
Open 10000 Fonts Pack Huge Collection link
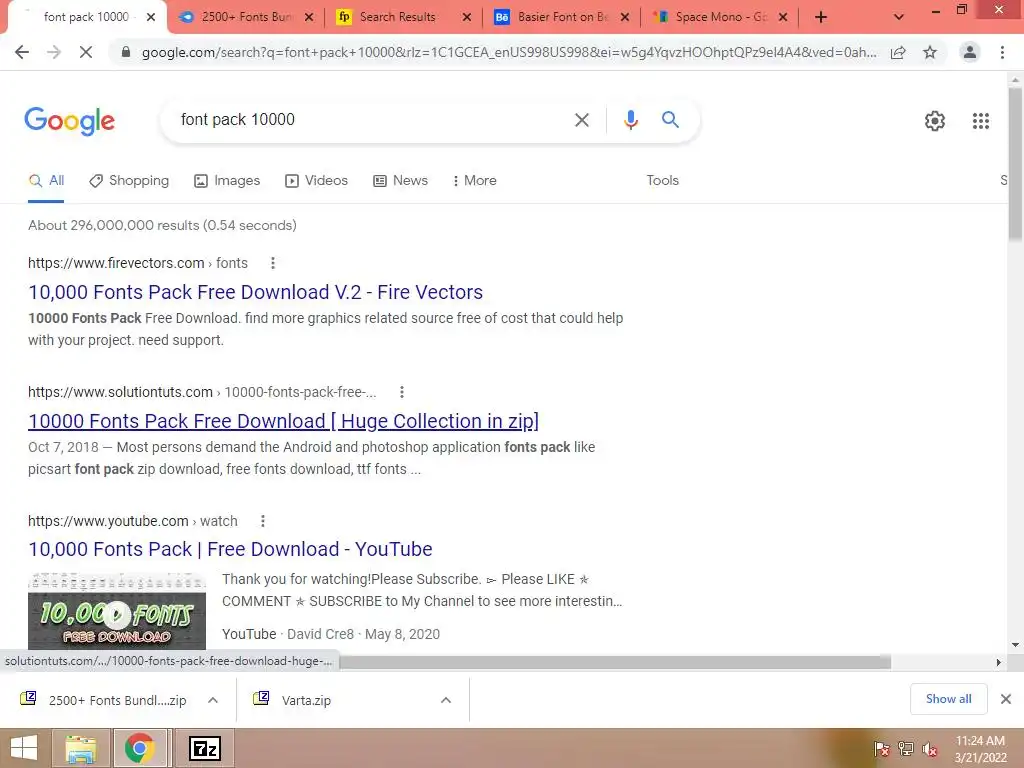pyautogui.click(x=283, y=421)
